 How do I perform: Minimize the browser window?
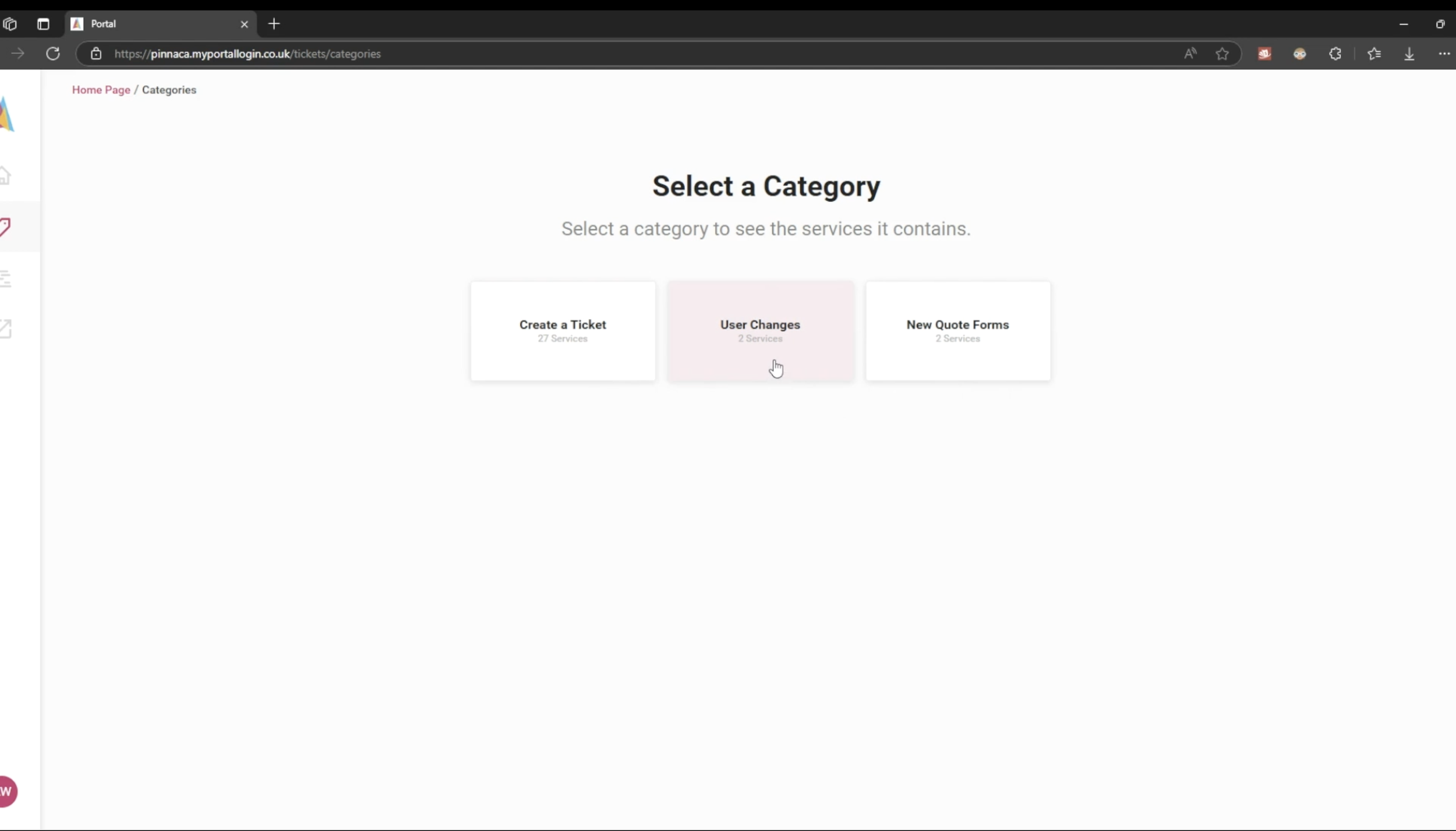1404,24
